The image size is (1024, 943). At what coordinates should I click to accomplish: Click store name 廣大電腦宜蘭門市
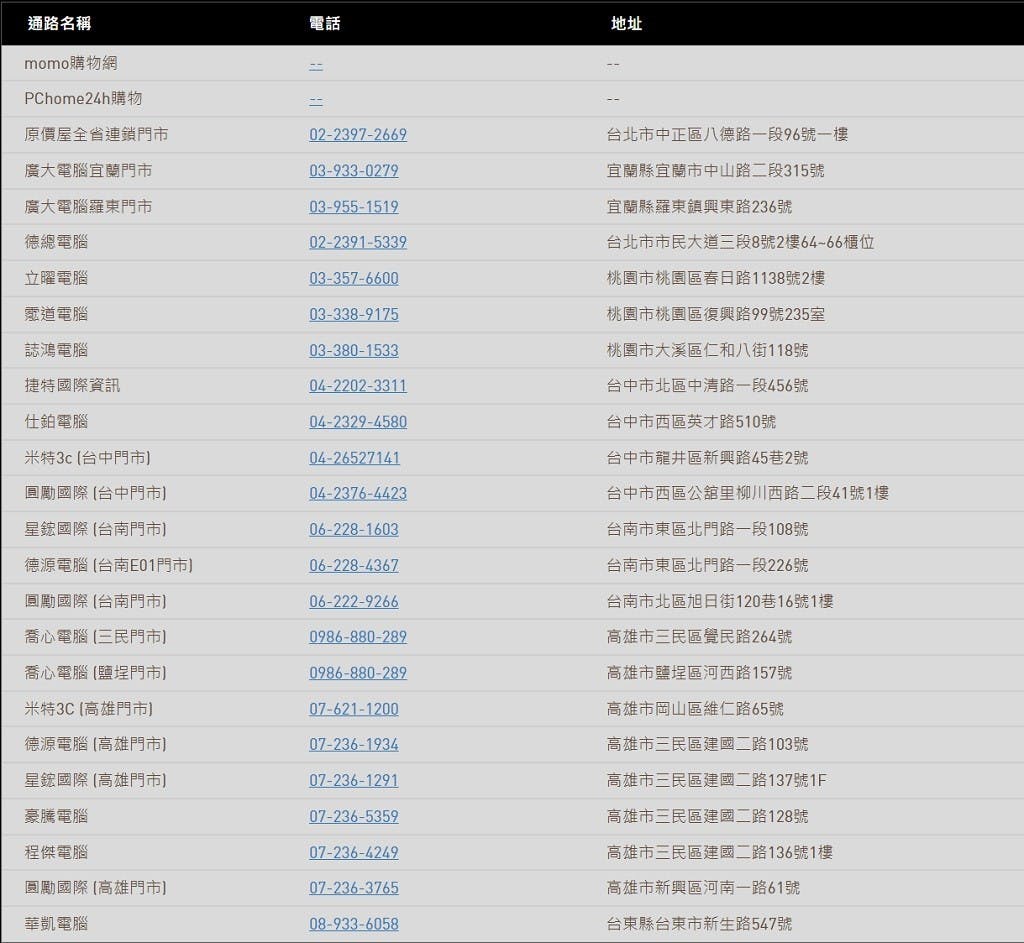click(88, 170)
